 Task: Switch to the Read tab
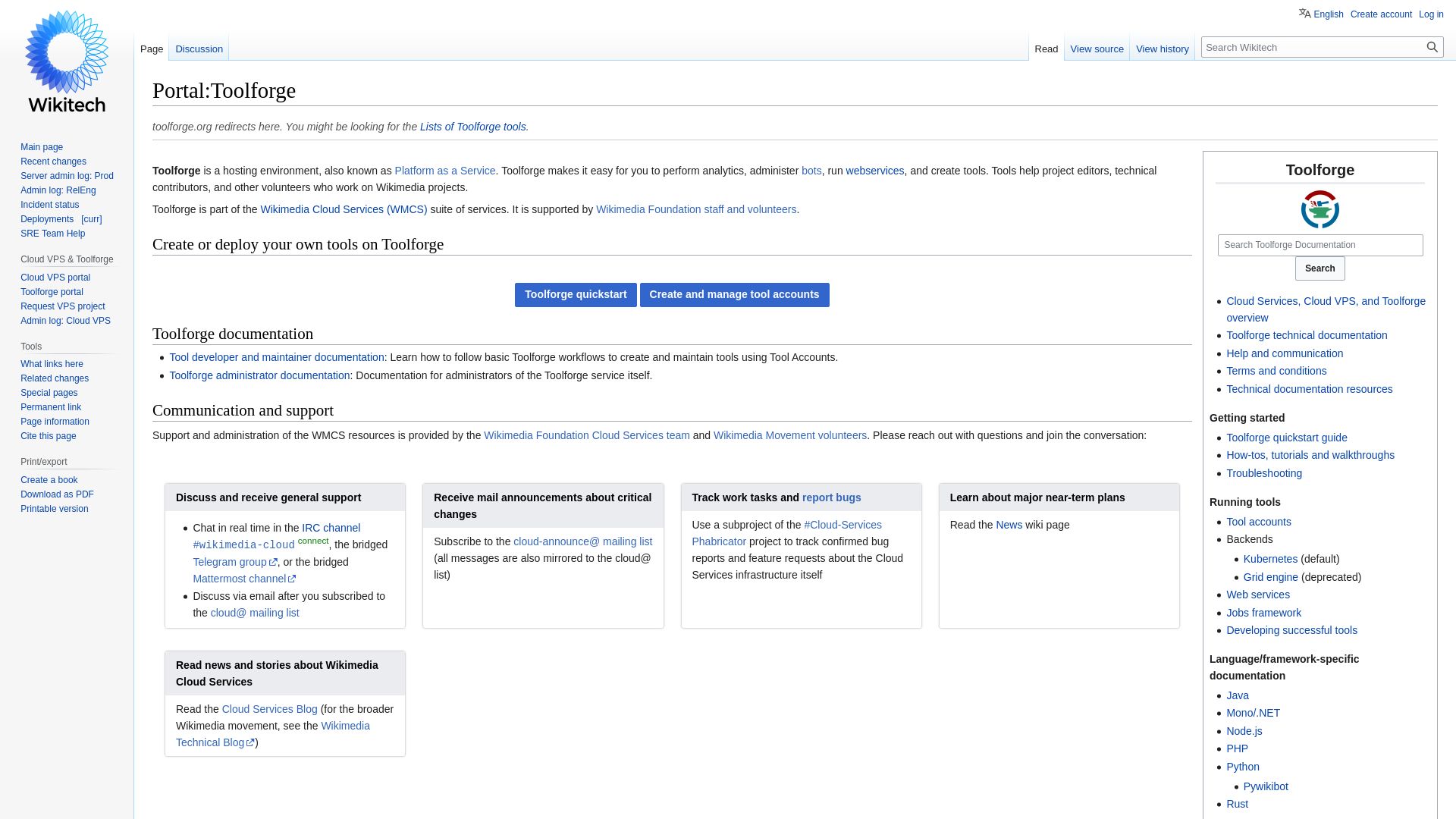coord(1046,49)
